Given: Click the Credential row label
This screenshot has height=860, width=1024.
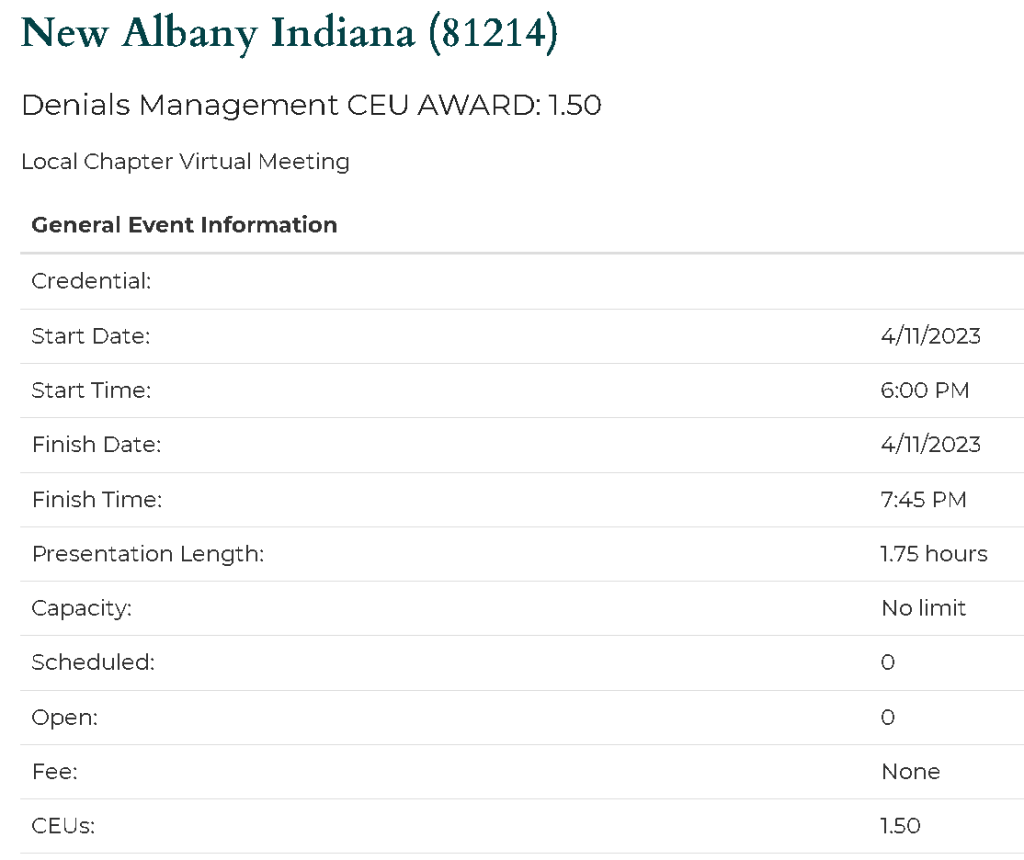Looking at the screenshot, I should click(91, 282).
